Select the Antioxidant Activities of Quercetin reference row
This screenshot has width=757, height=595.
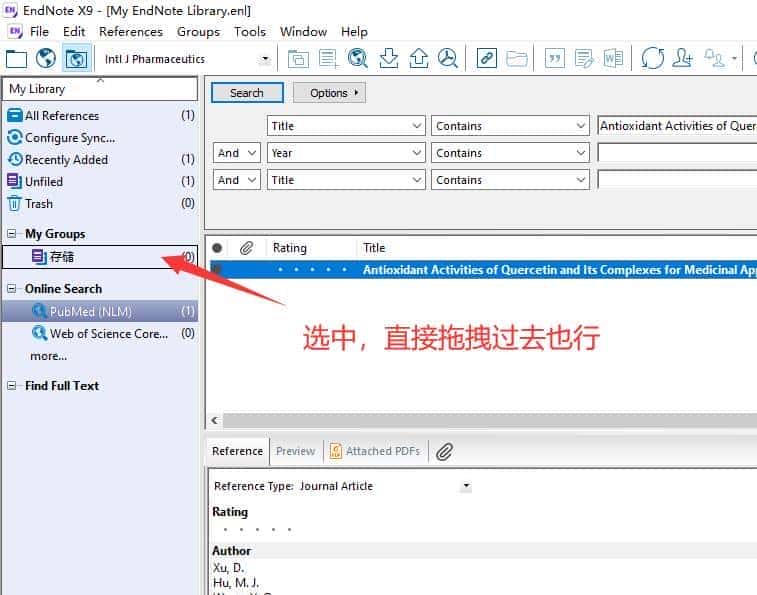483,269
